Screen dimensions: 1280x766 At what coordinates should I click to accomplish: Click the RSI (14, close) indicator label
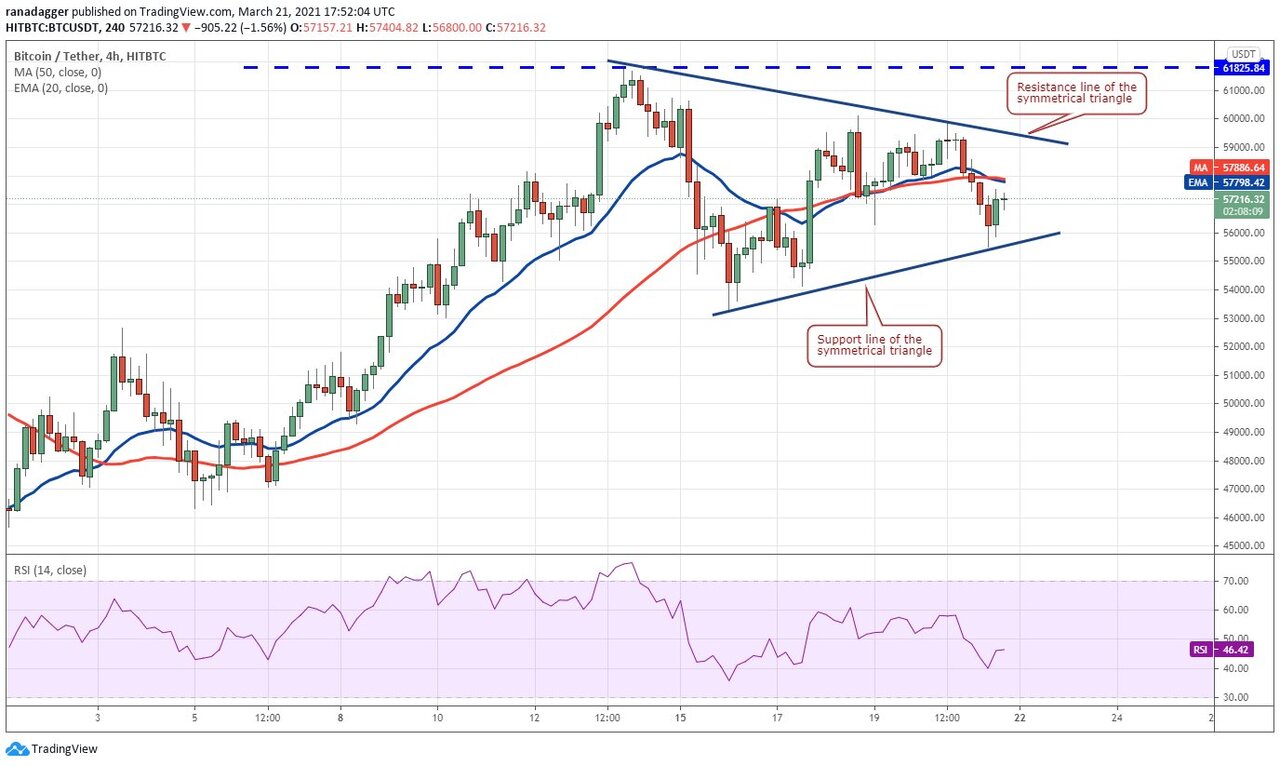coord(50,570)
